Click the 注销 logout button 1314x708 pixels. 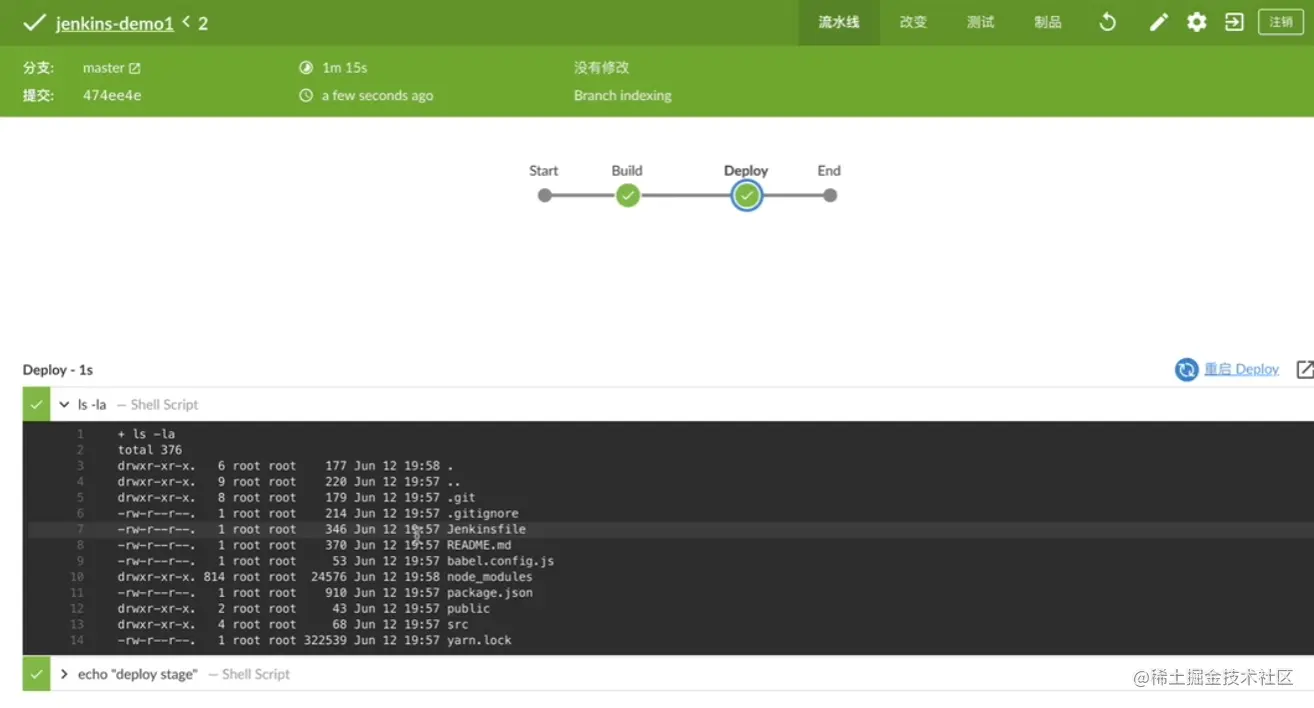[x=1281, y=22]
